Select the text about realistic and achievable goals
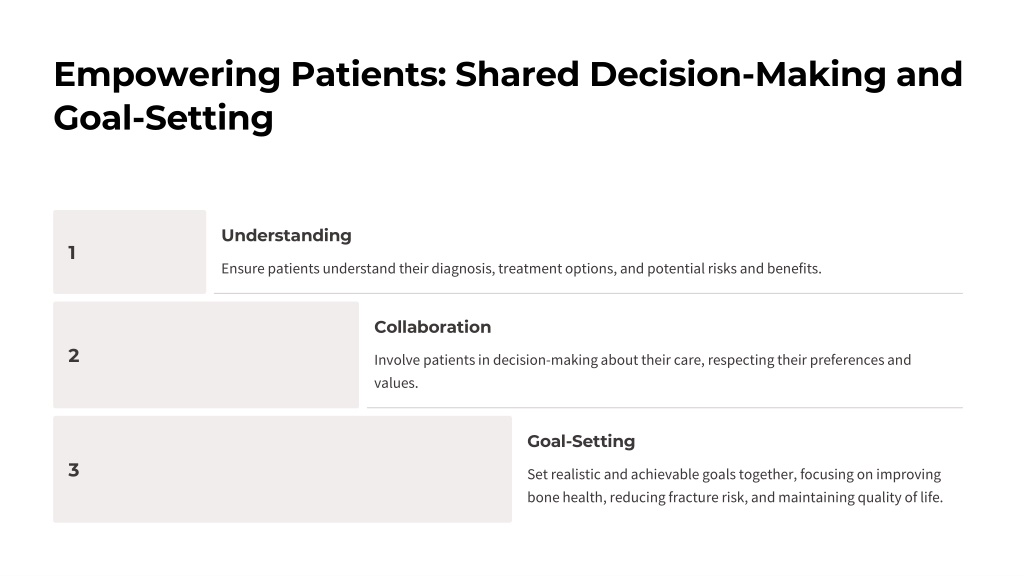This screenshot has height=576, width=1024. [735, 485]
